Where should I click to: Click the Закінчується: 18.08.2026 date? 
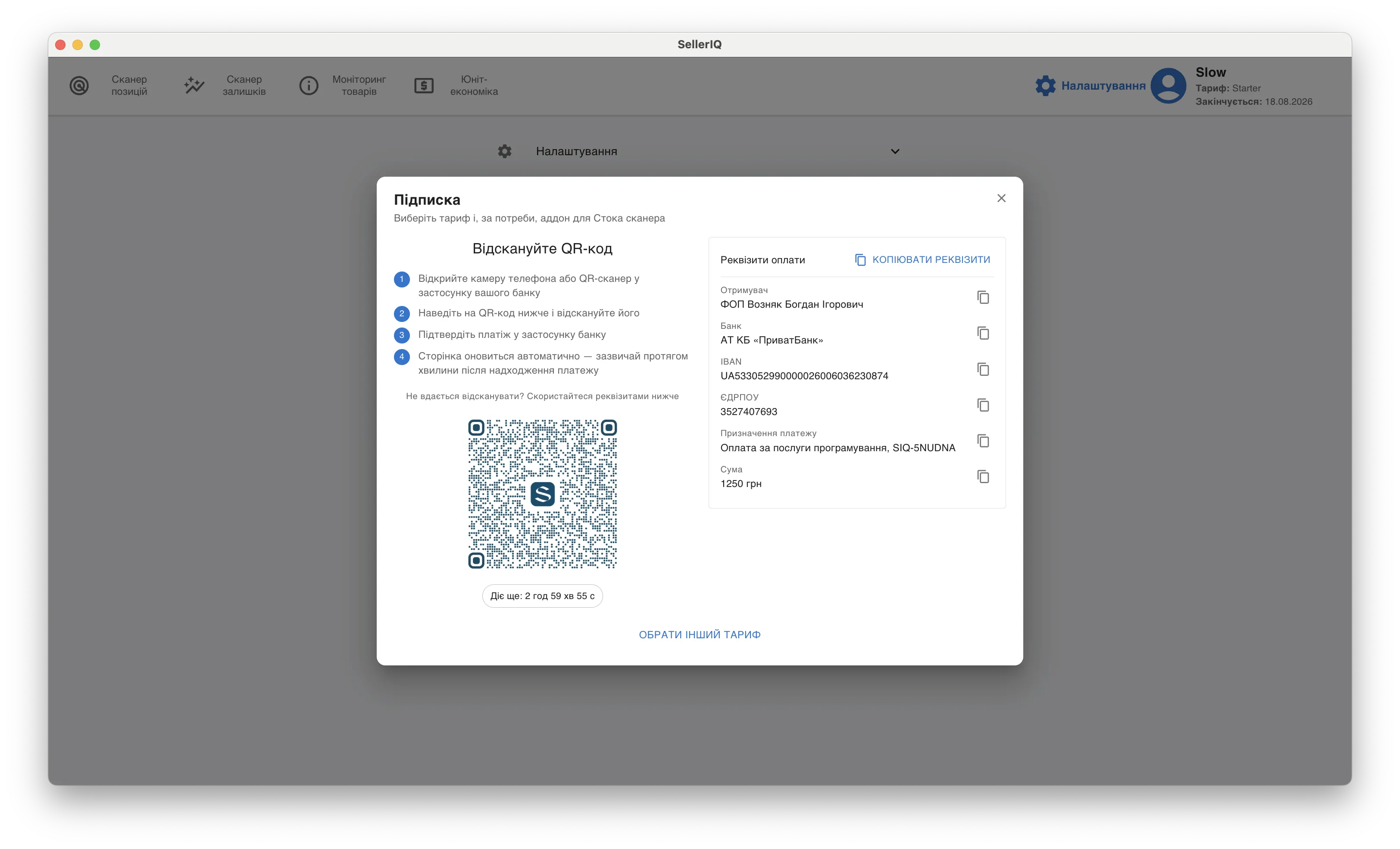(1254, 102)
